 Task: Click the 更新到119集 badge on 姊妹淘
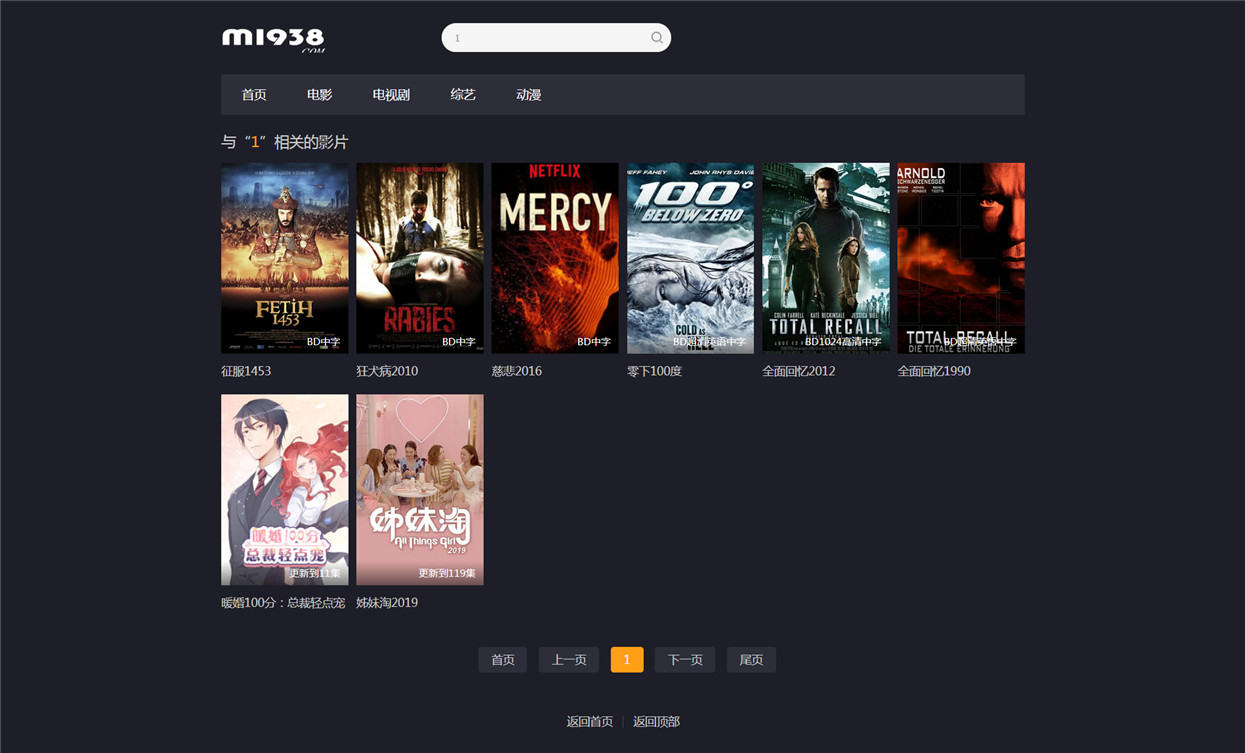(447, 574)
